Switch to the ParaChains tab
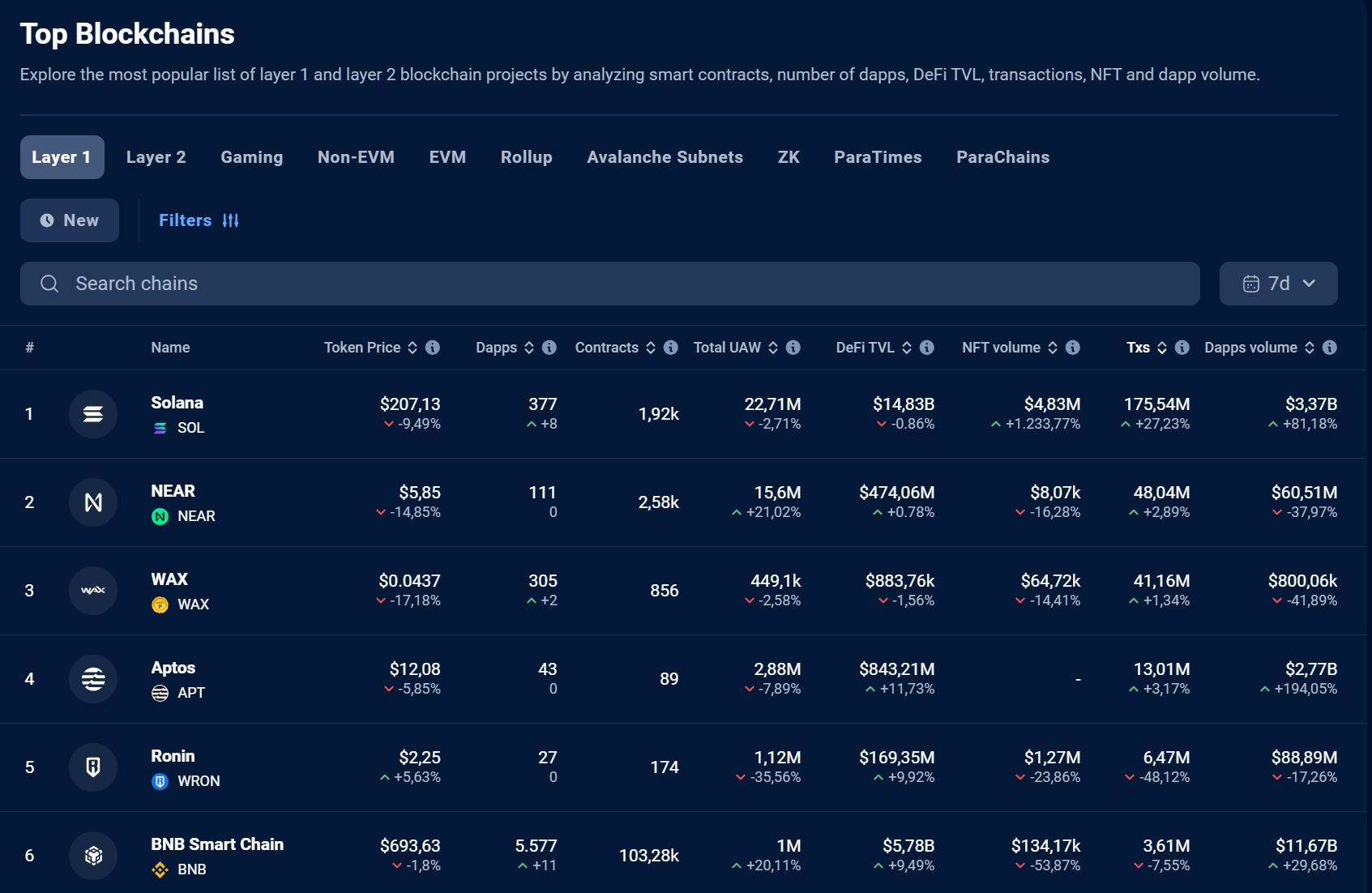 point(1003,157)
